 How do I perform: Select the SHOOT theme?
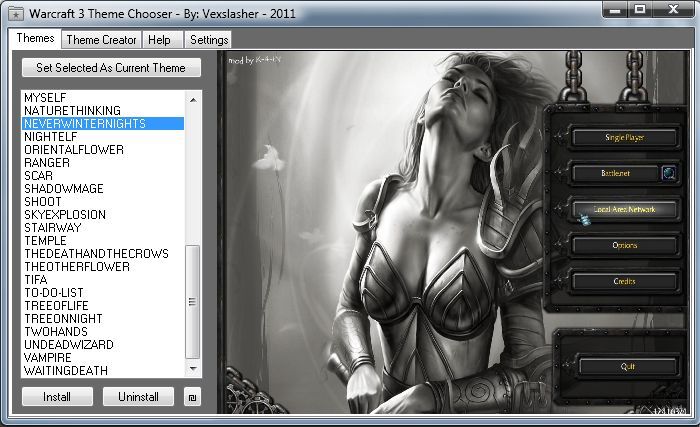[x=103, y=201]
